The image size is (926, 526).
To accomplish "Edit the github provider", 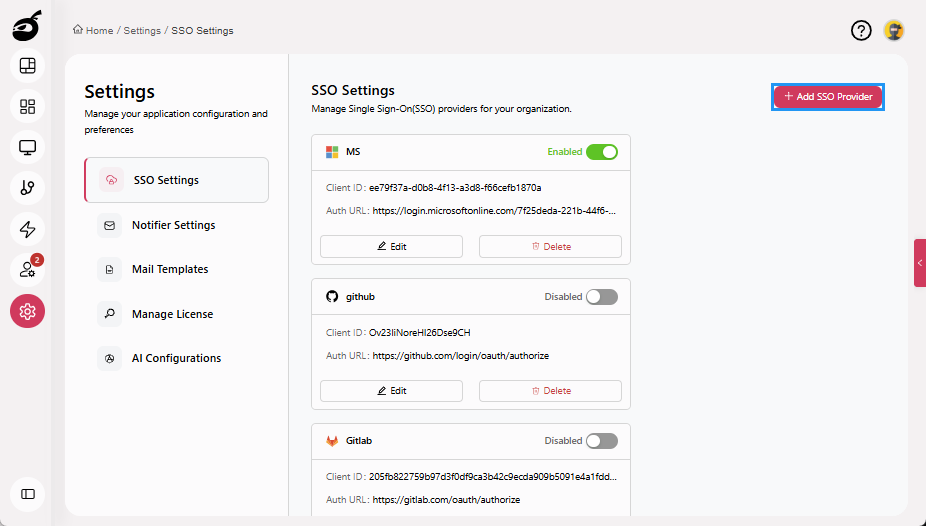I will click(x=392, y=391).
